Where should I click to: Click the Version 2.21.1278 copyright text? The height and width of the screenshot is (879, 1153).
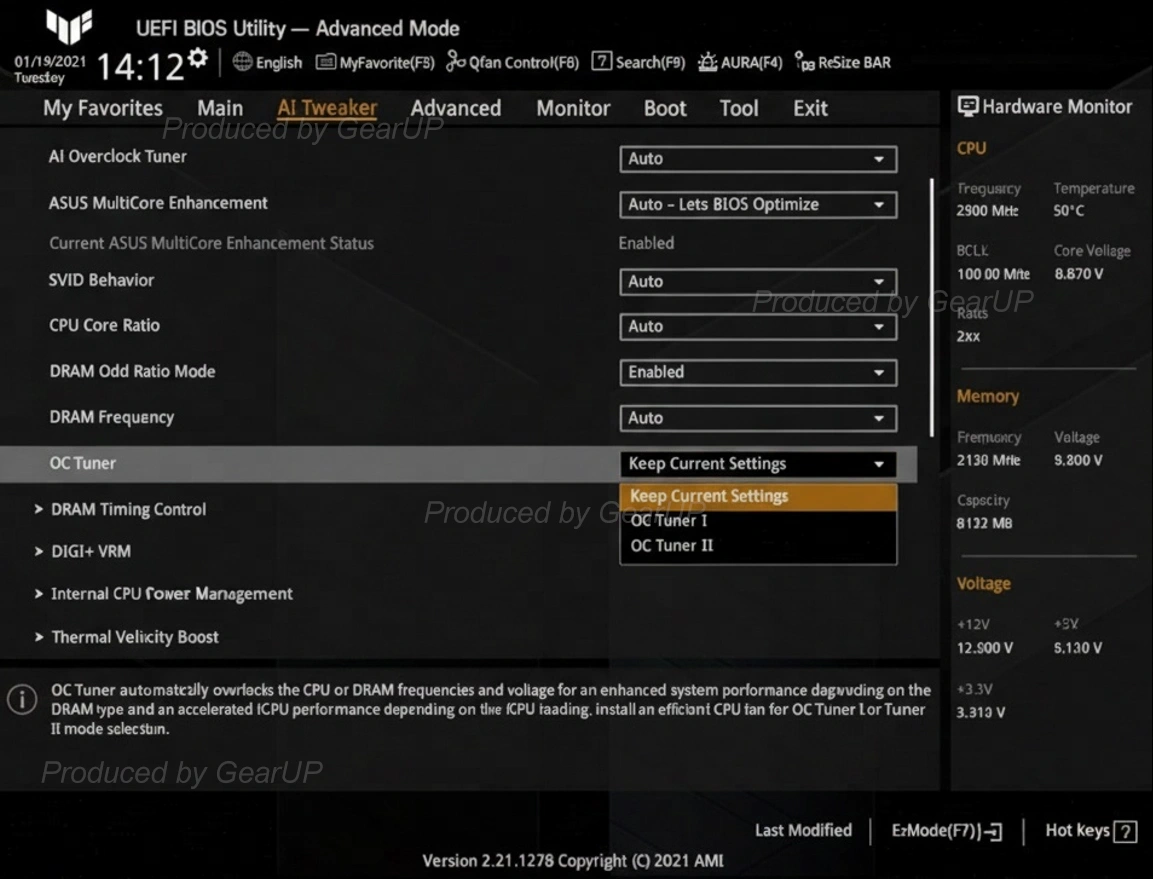point(573,861)
